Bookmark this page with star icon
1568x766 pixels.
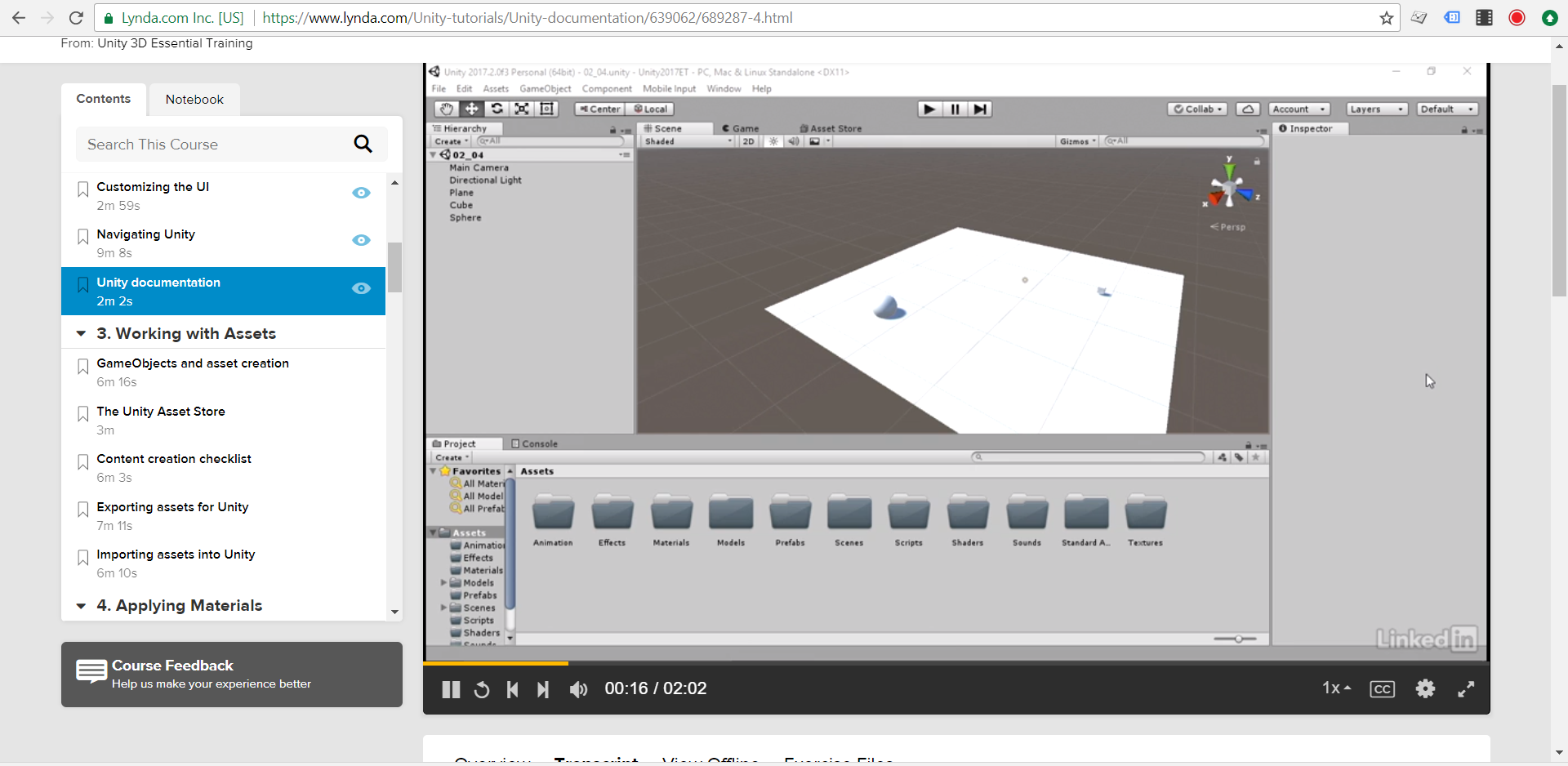pos(1386,18)
